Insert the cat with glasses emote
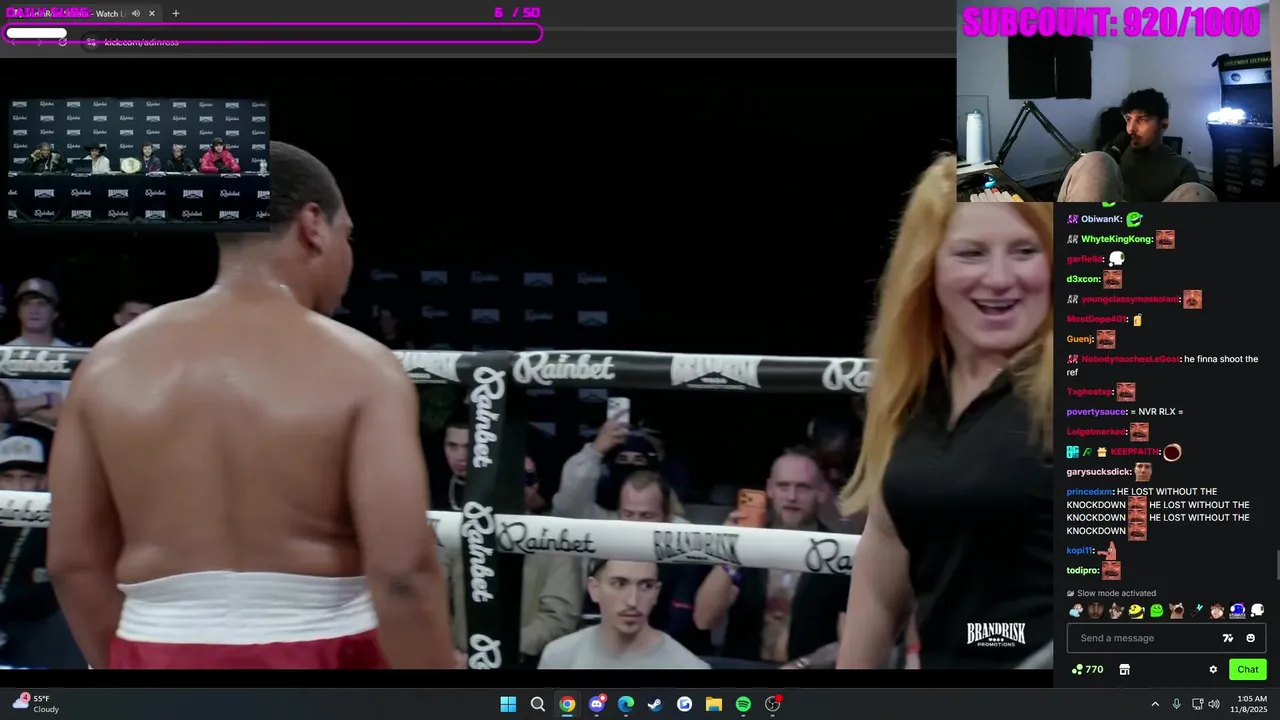 [1116, 610]
